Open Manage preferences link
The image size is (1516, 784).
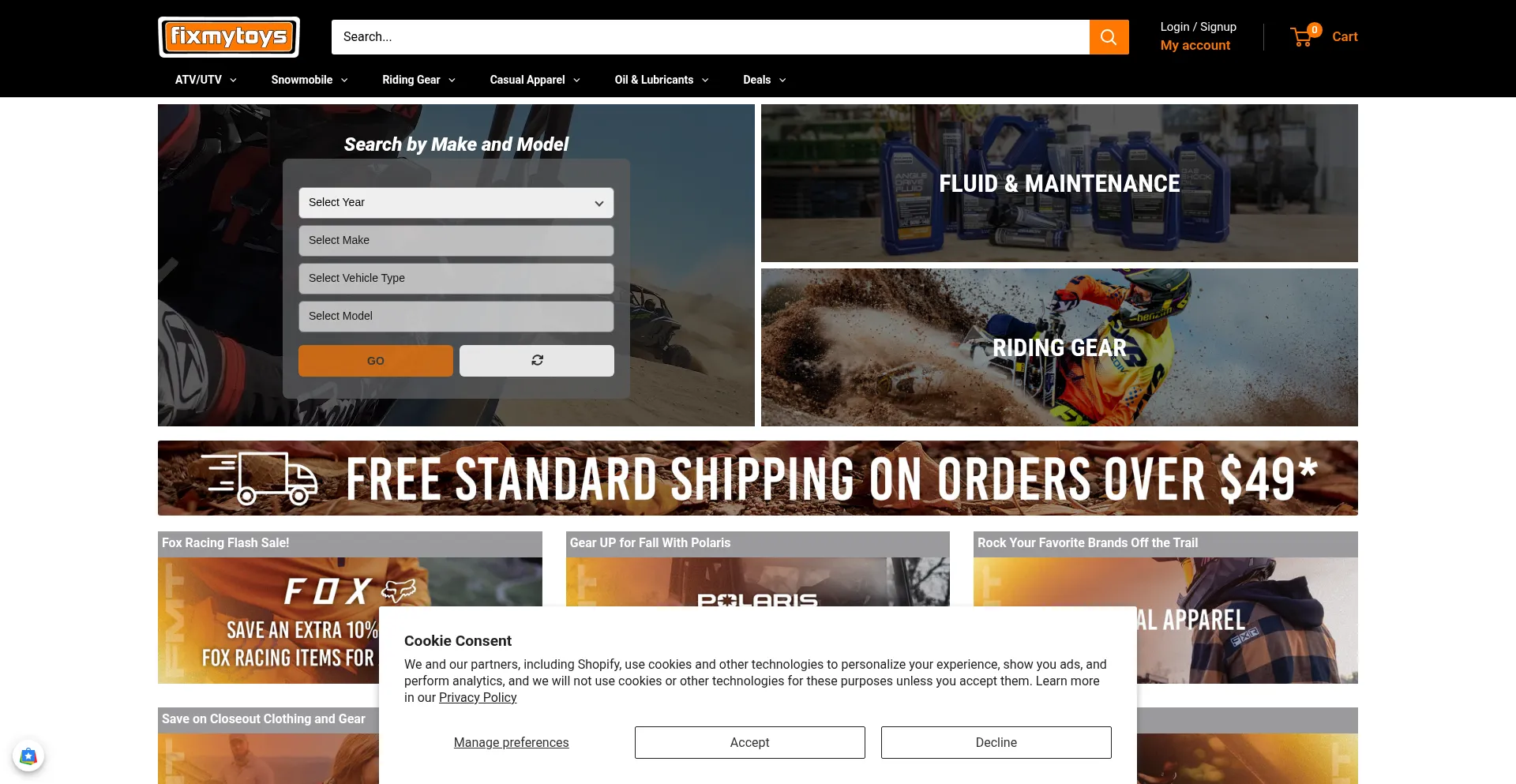point(512,743)
